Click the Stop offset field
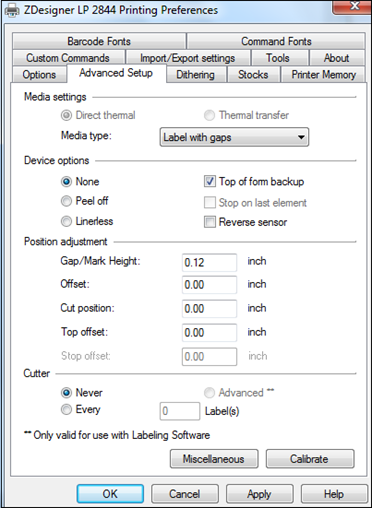 tap(209, 356)
